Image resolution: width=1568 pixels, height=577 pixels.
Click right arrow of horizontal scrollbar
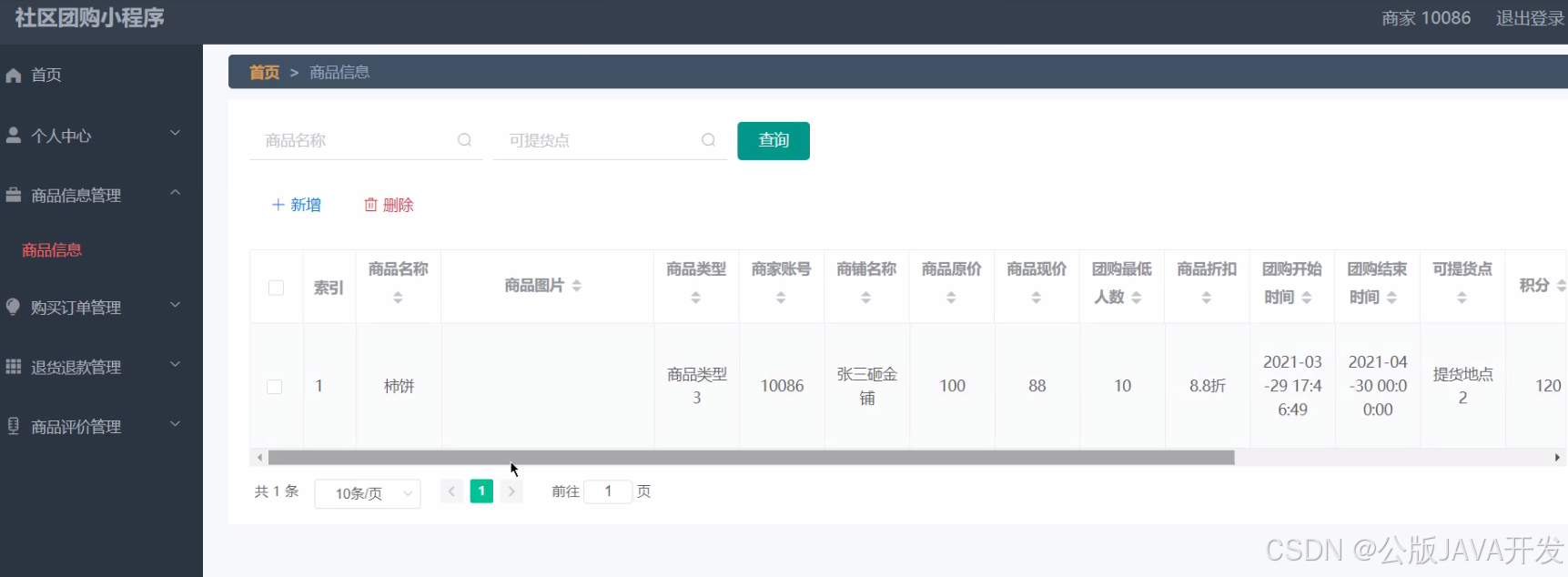coord(1557,458)
